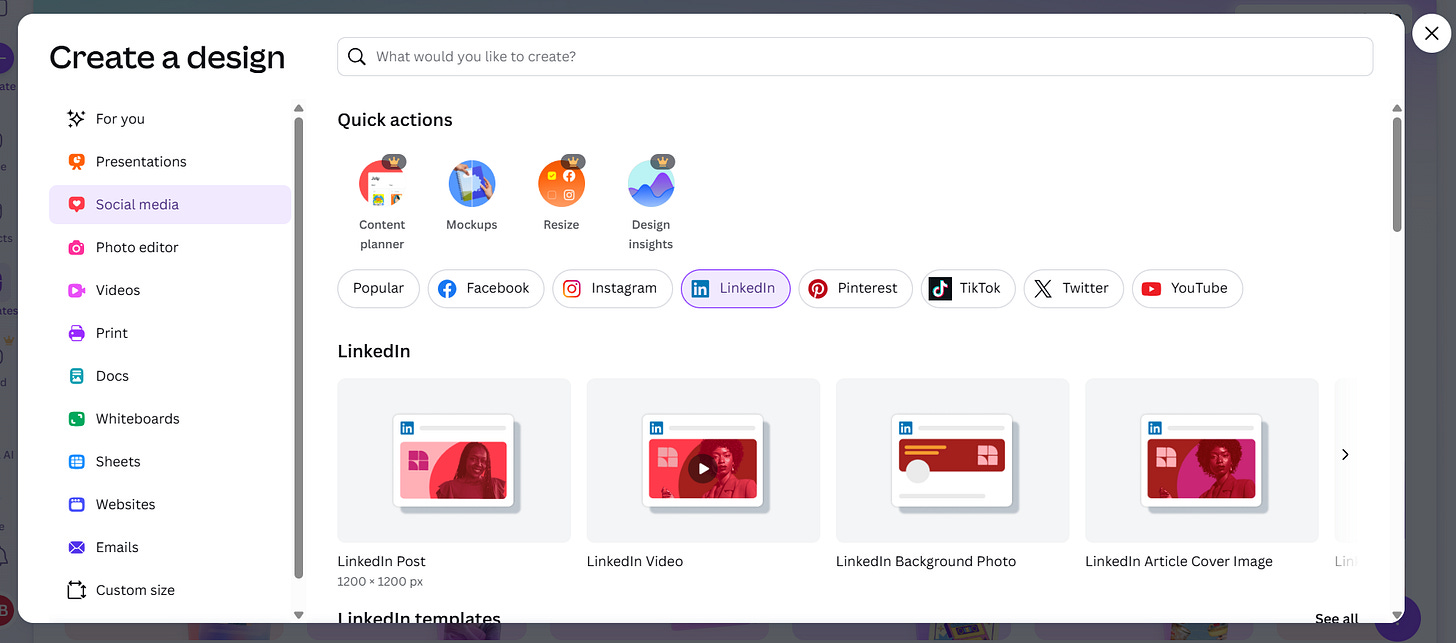Viewport: 1456px width, 643px height.
Task: Click the Videos sidebar icon
Action: (x=76, y=290)
